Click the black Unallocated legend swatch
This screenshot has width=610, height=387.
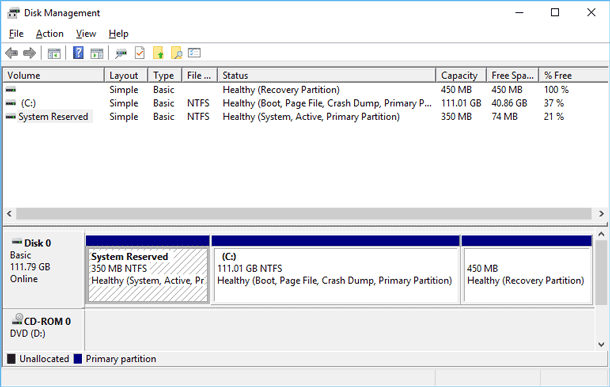(x=11, y=359)
